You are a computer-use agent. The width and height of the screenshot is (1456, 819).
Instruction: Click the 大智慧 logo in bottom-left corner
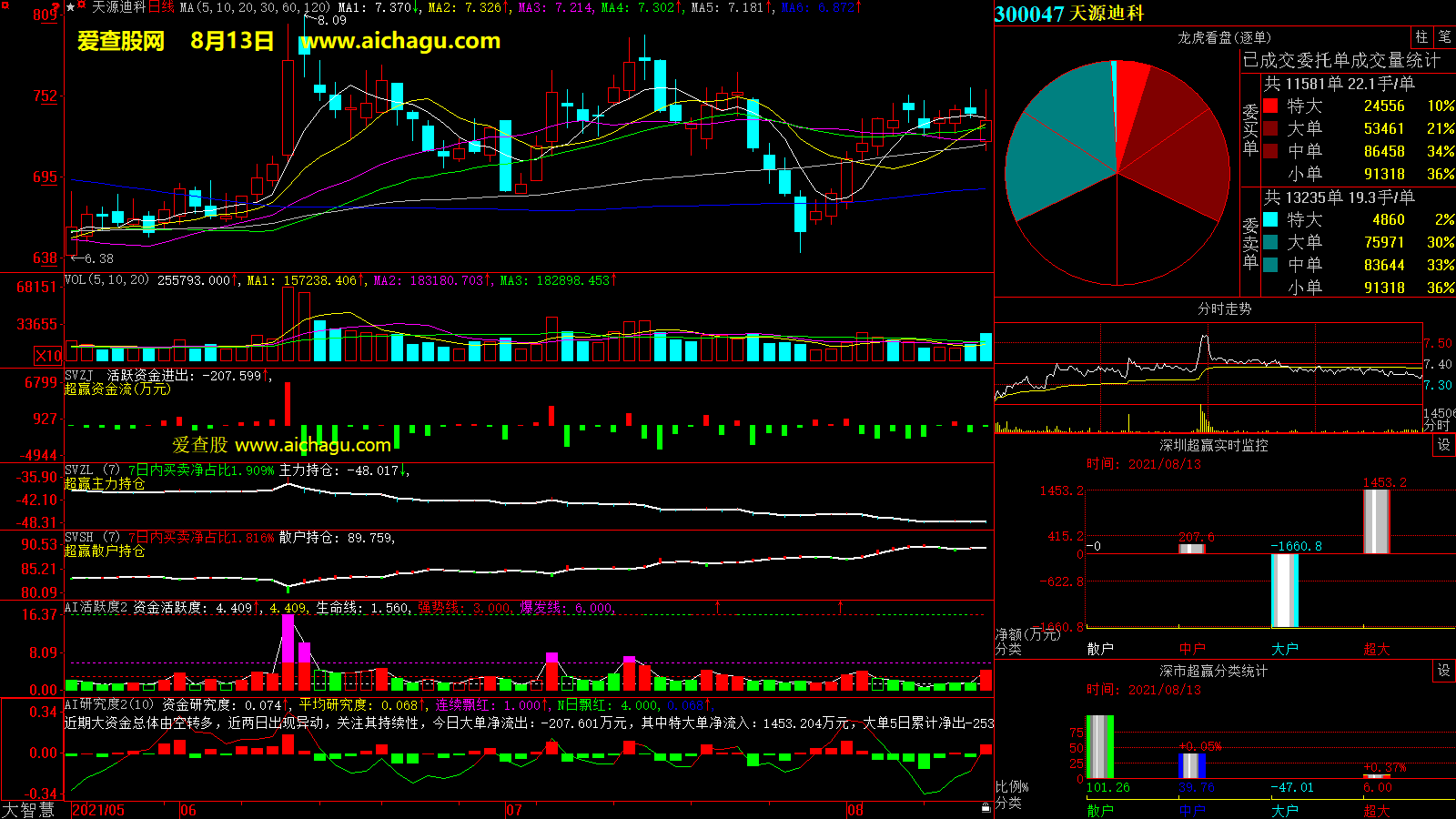(28, 810)
